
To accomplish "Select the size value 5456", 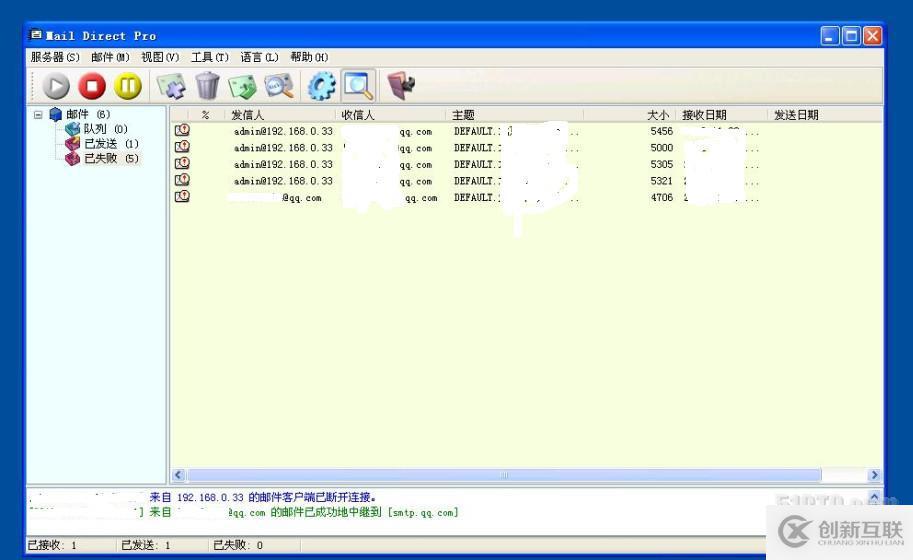I will coord(661,132).
